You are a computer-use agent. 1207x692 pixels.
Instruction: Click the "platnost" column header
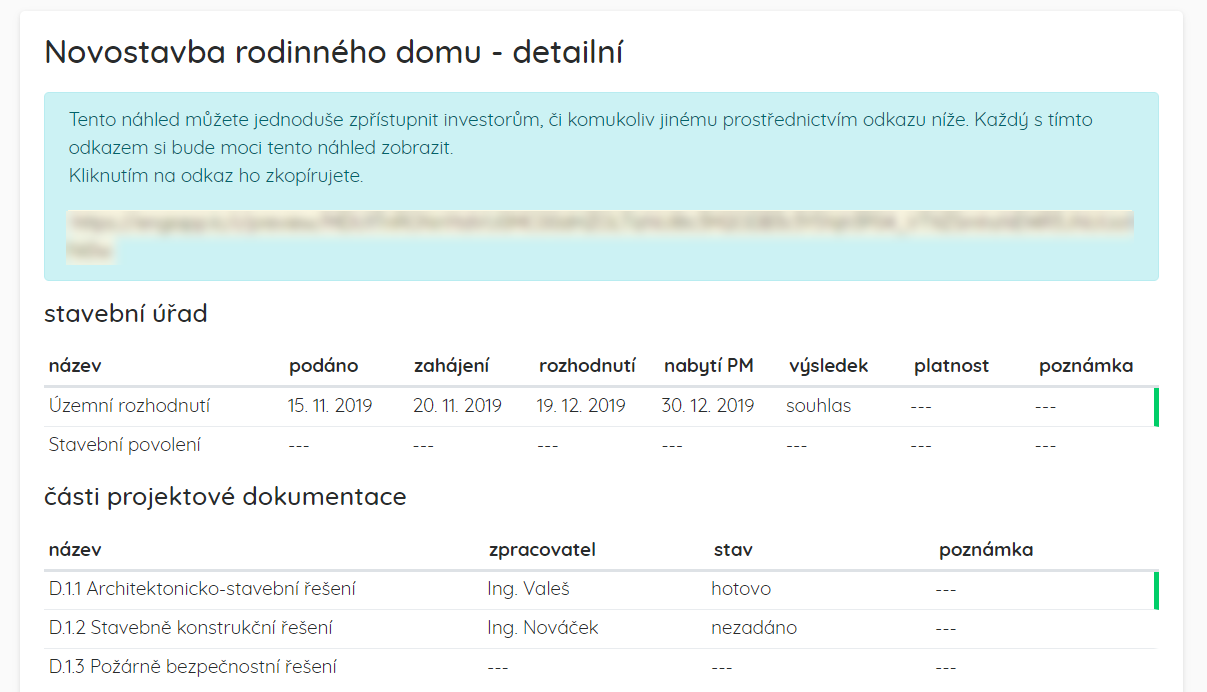(951, 366)
